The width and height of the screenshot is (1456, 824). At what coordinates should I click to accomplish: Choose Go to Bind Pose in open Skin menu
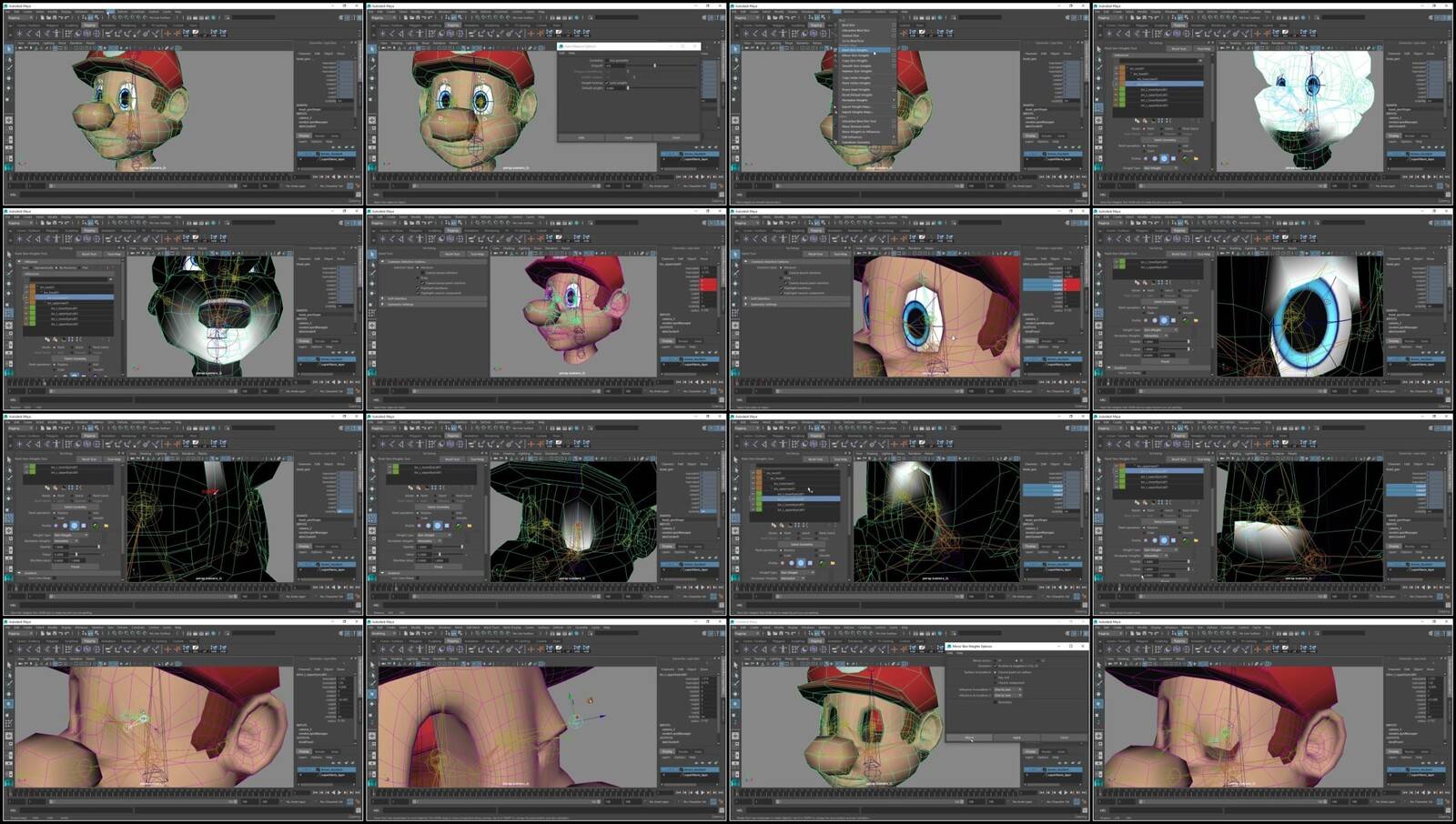point(853,41)
